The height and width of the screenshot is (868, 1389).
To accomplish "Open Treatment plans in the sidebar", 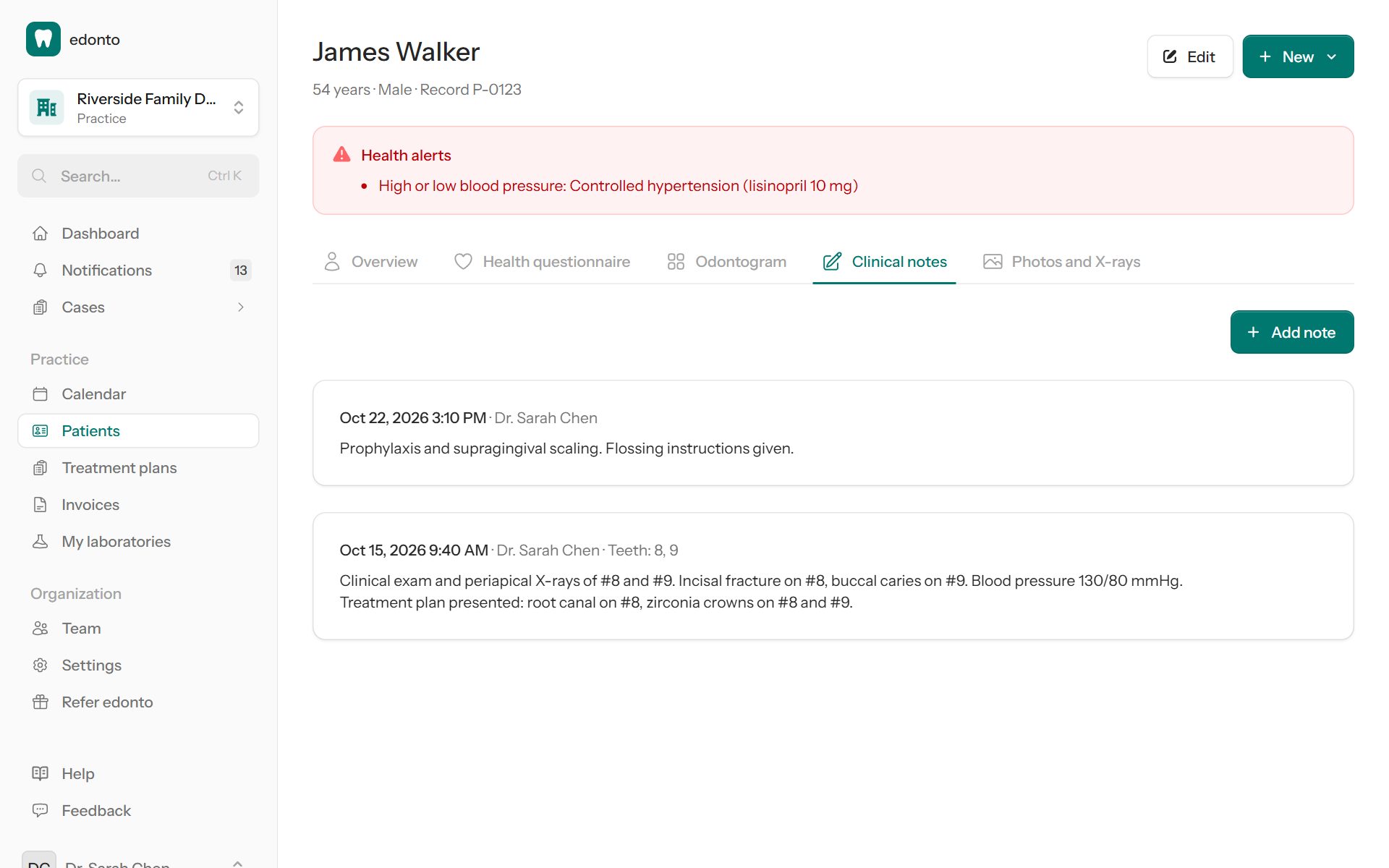I will click(138, 468).
